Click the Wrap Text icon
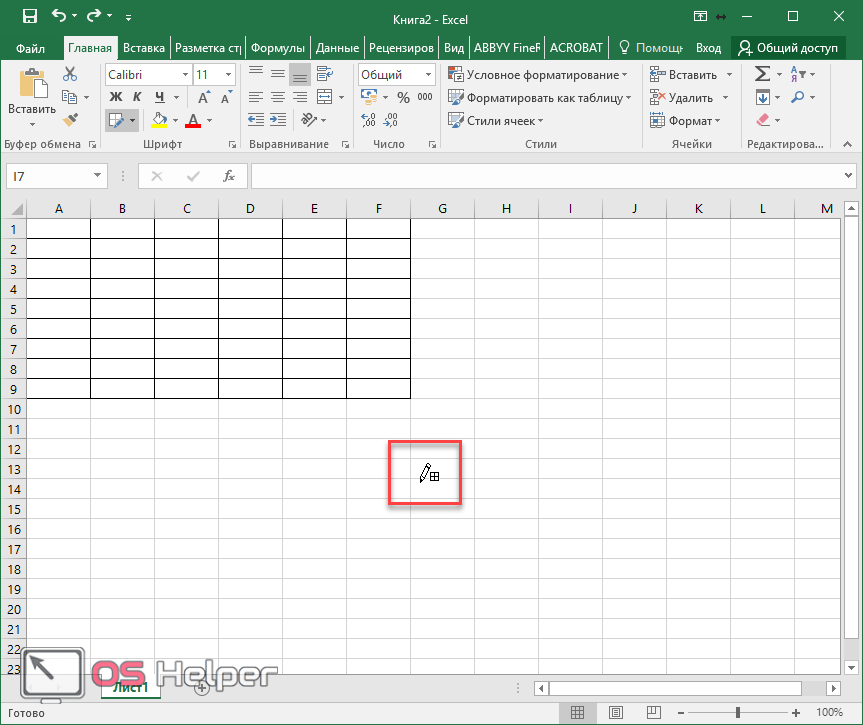 322,74
